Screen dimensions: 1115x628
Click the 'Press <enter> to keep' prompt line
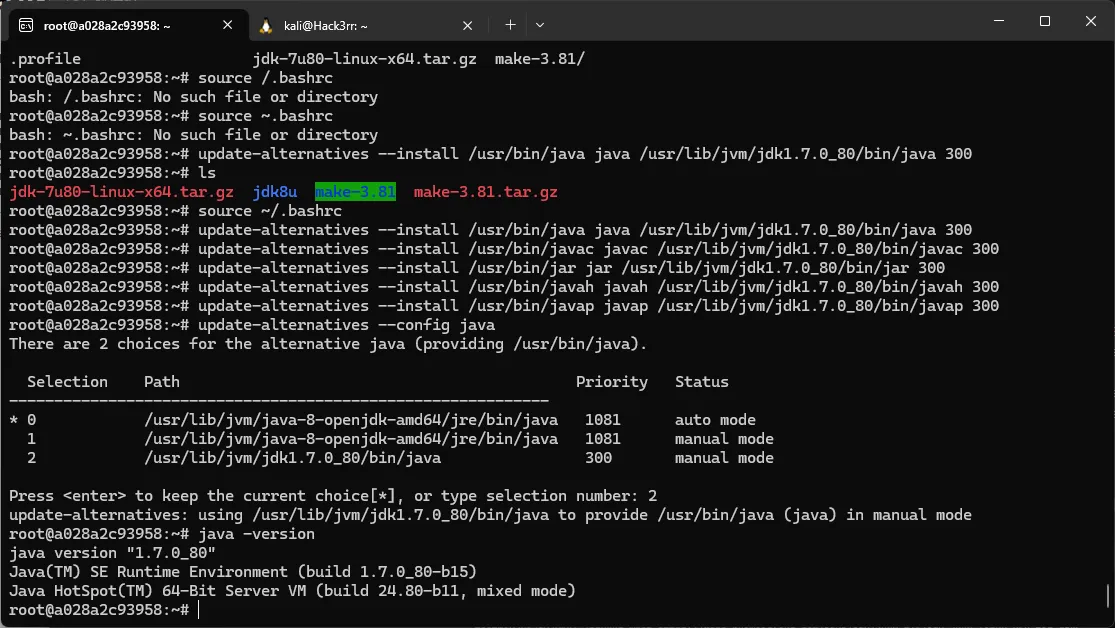pyautogui.click(x=333, y=496)
